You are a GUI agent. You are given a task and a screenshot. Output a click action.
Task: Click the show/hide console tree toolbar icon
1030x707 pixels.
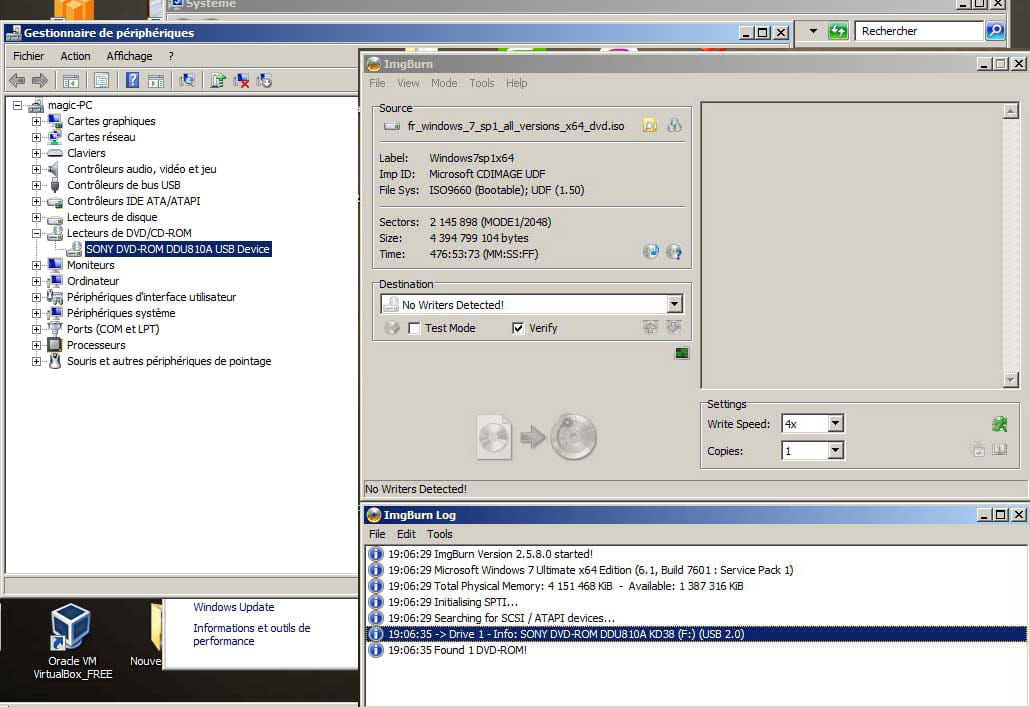[x=70, y=81]
